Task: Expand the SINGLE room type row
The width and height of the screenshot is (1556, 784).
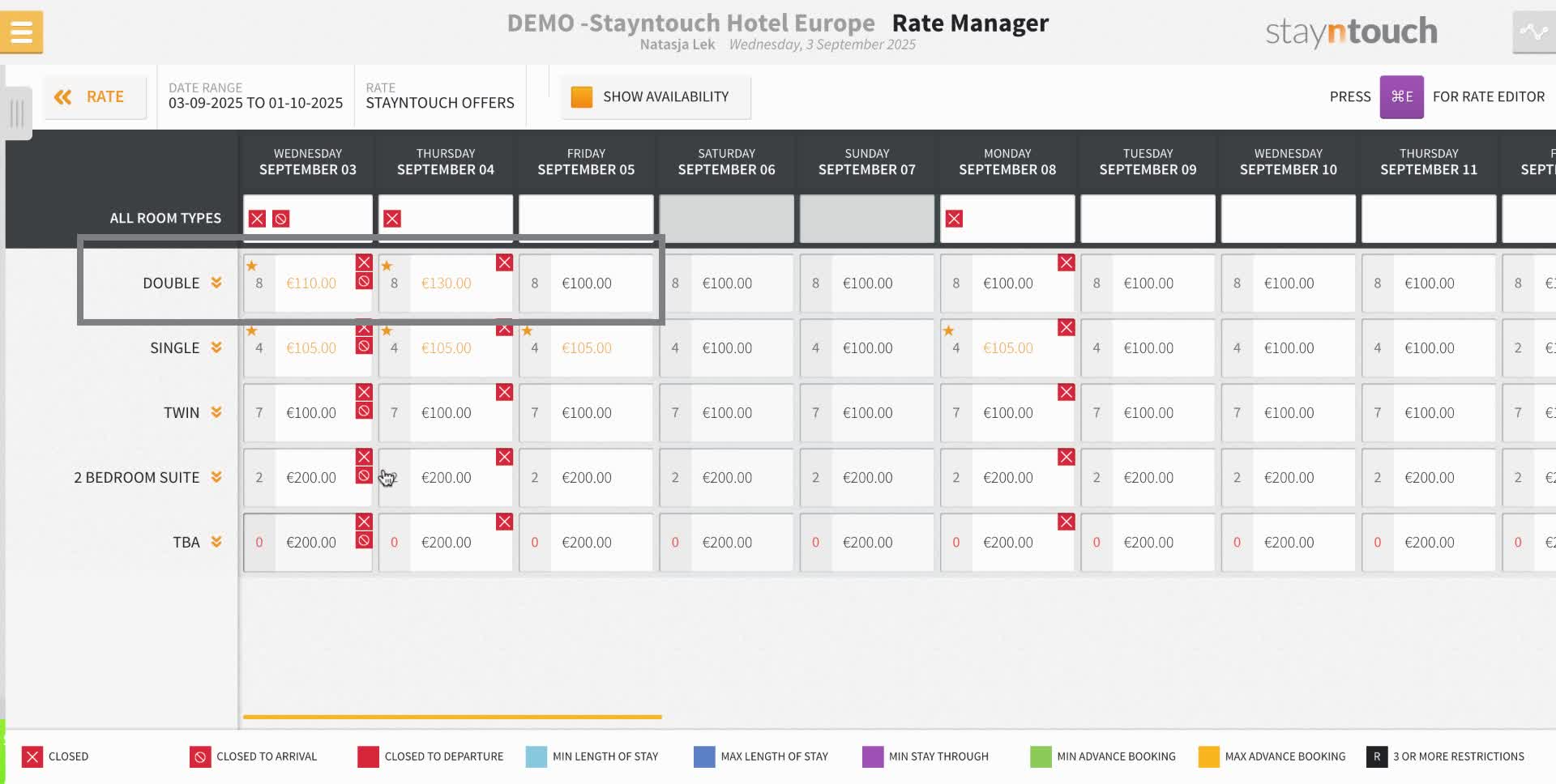Action: point(216,347)
